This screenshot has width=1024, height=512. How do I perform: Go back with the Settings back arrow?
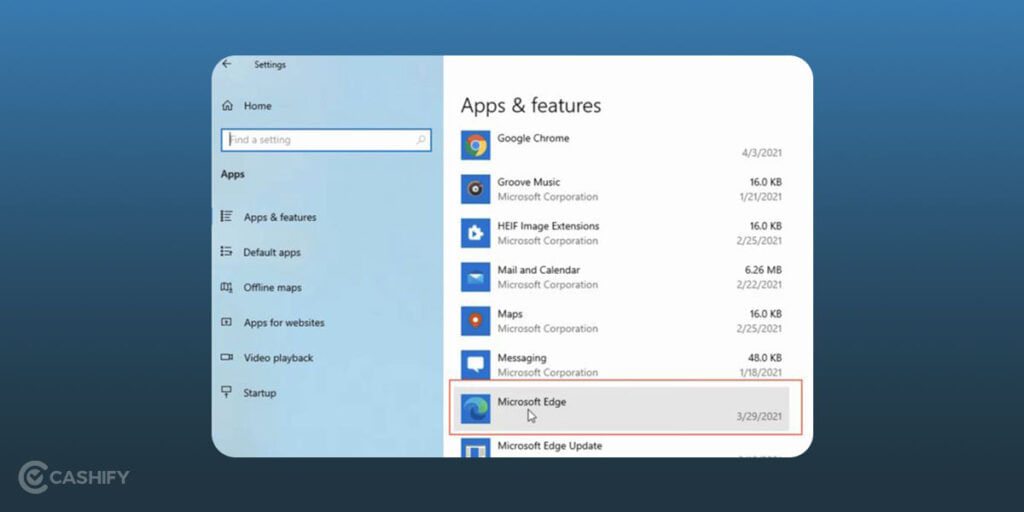click(227, 64)
